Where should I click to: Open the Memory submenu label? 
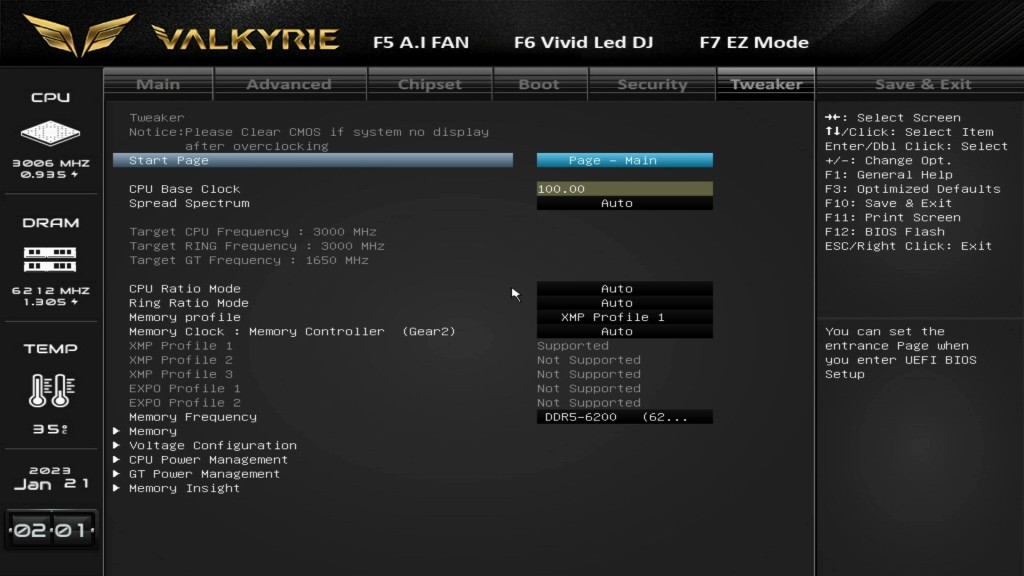coord(153,431)
